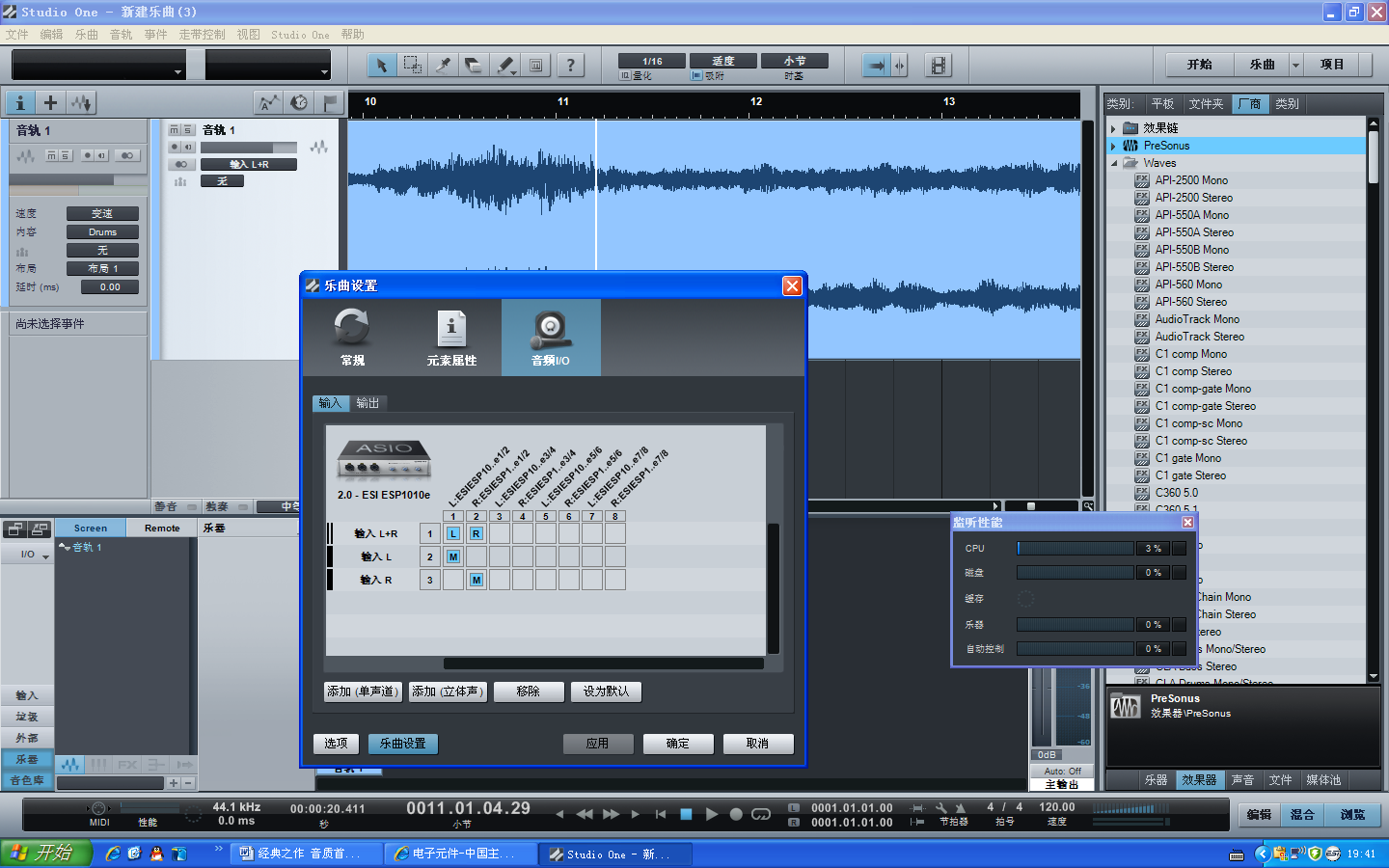Screen dimensions: 1389x868
Task: Click the Record transport button
Action: (736, 814)
